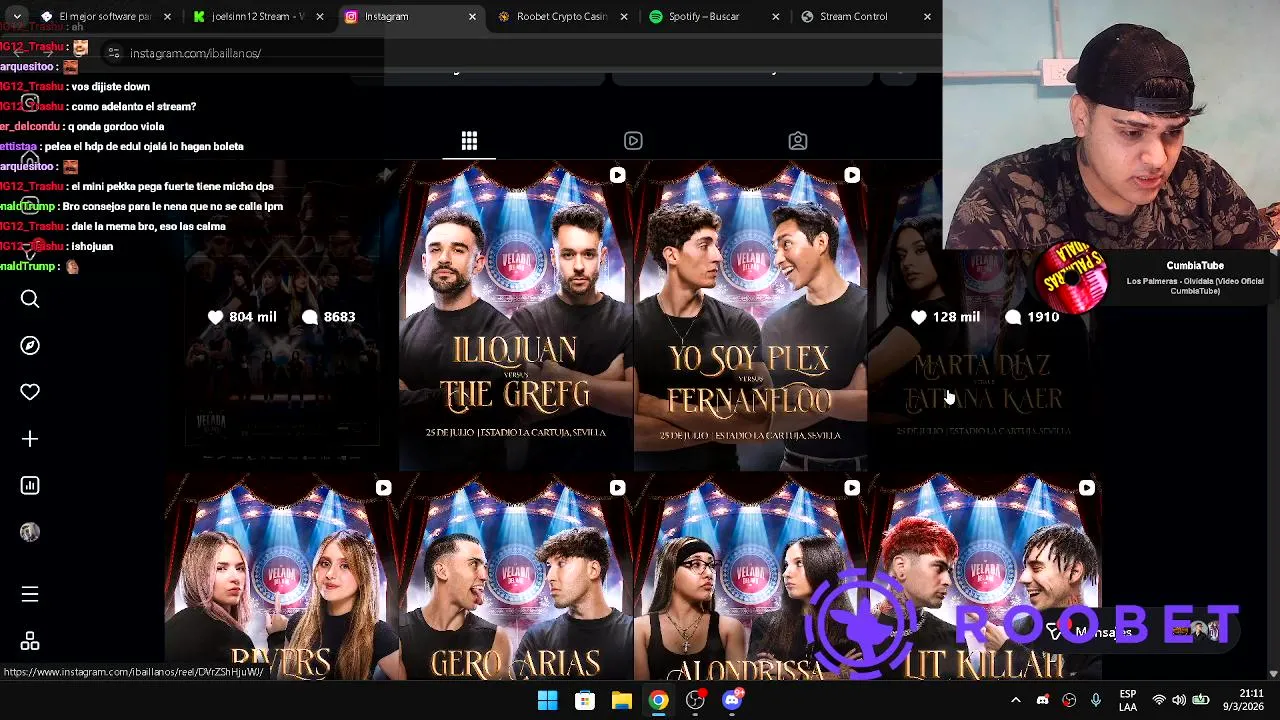Open the Windows Start menu
The height and width of the screenshot is (720, 1280).
click(x=547, y=700)
